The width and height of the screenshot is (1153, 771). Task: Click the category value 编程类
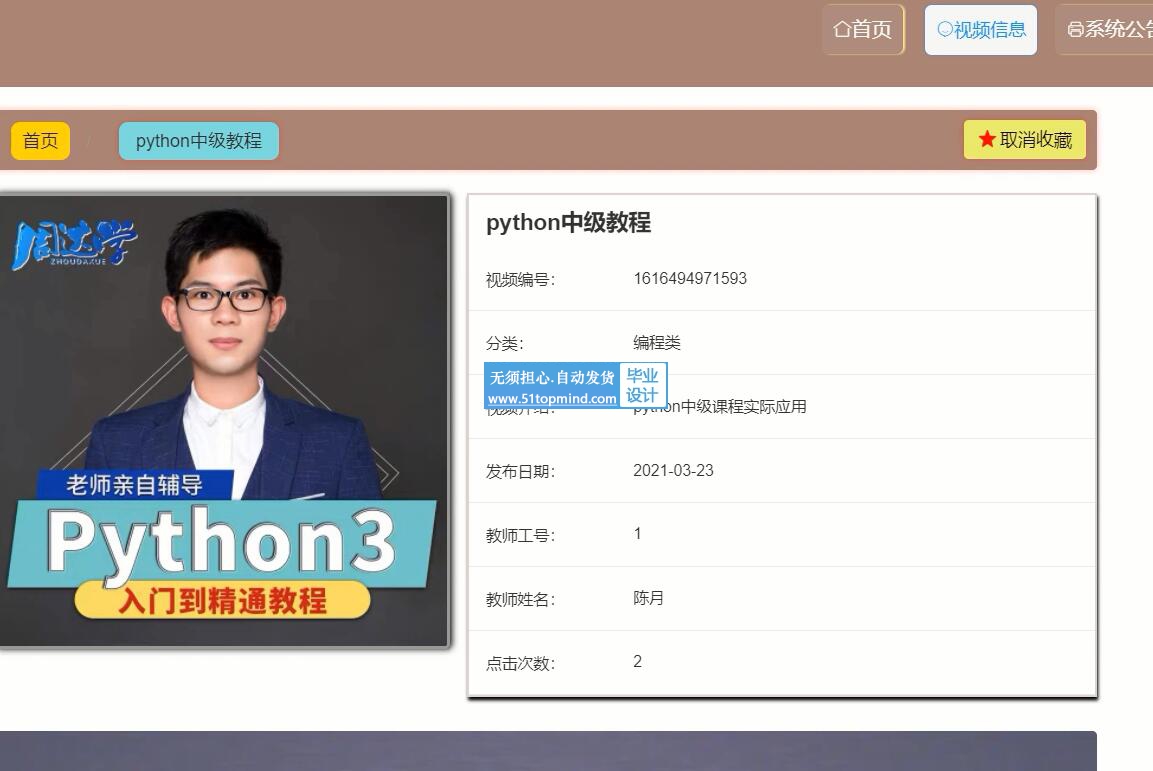657,343
